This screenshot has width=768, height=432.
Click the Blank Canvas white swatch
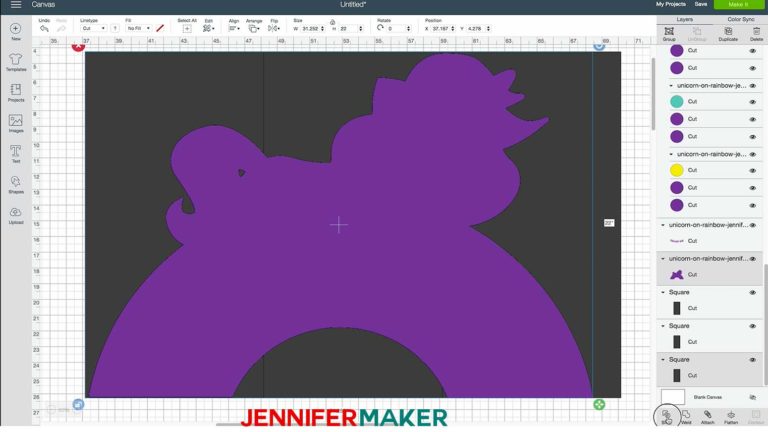coord(672,397)
